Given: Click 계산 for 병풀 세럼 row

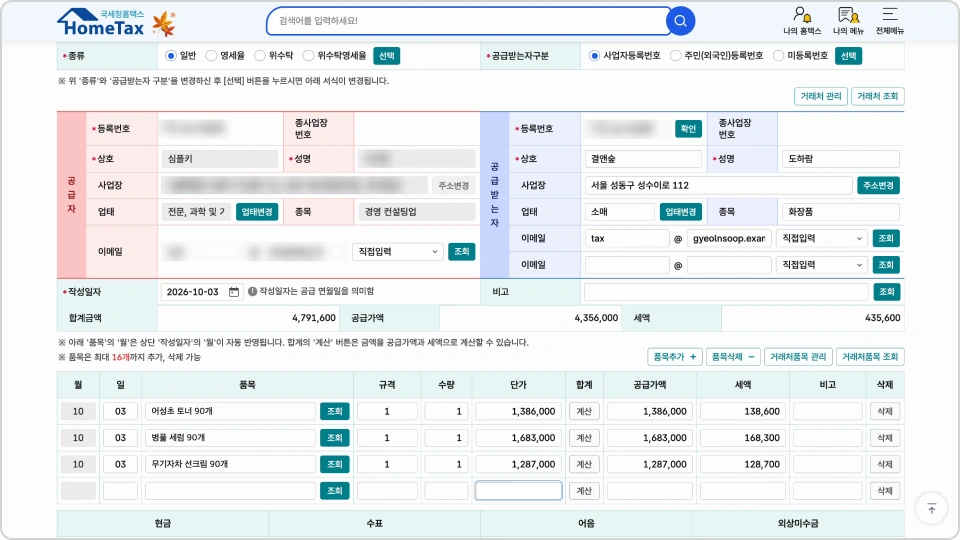Looking at the screenshot, I should pyautogui.click(x=584, y=438).
